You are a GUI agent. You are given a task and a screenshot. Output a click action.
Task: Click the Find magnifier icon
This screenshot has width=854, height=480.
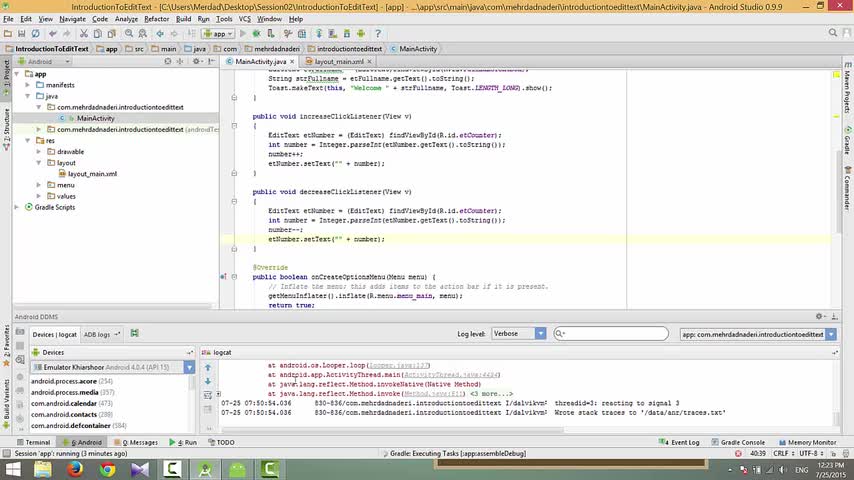pos(129,34)
